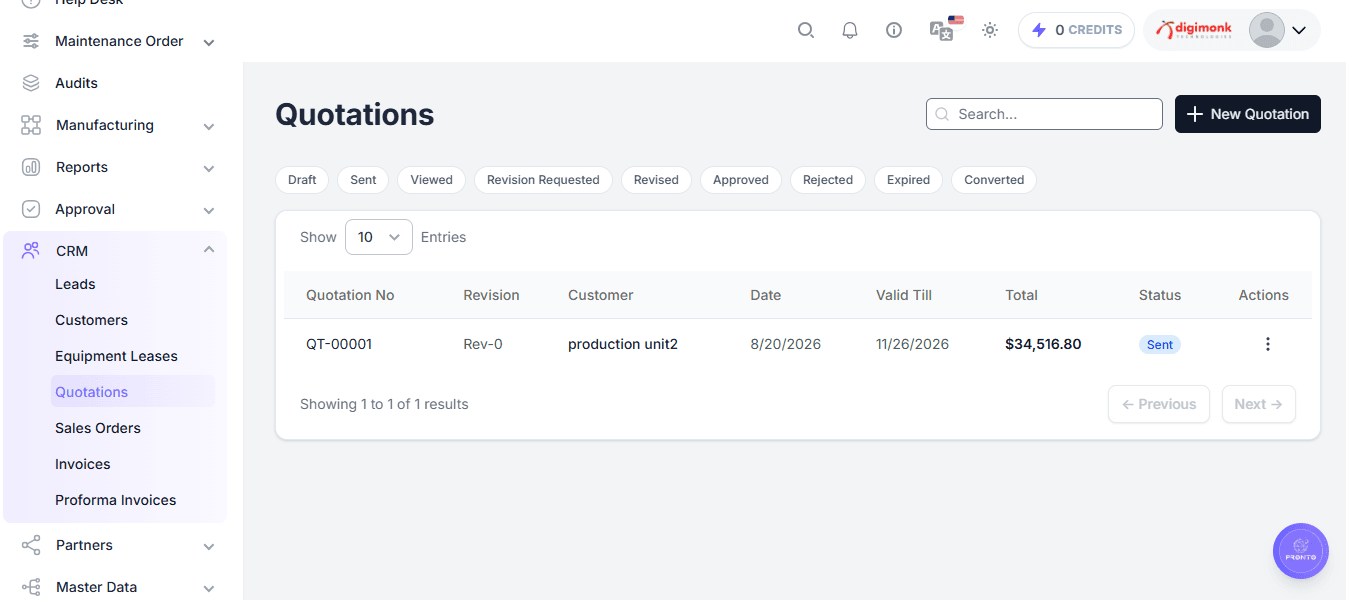Screen dimensions: 1346x600
Task: Click the 0 Credits button
Action: pyautogui.click(x=1076, y=30)
